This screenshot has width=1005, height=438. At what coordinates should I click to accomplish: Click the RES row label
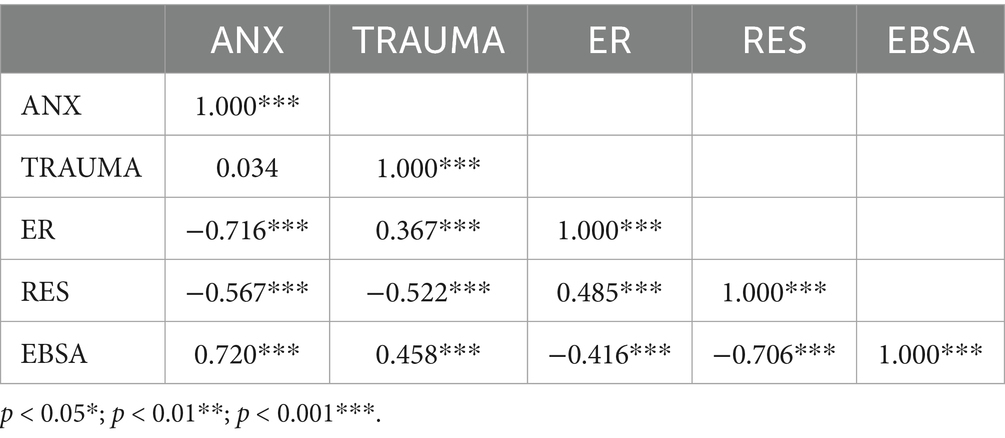point(40,290)
